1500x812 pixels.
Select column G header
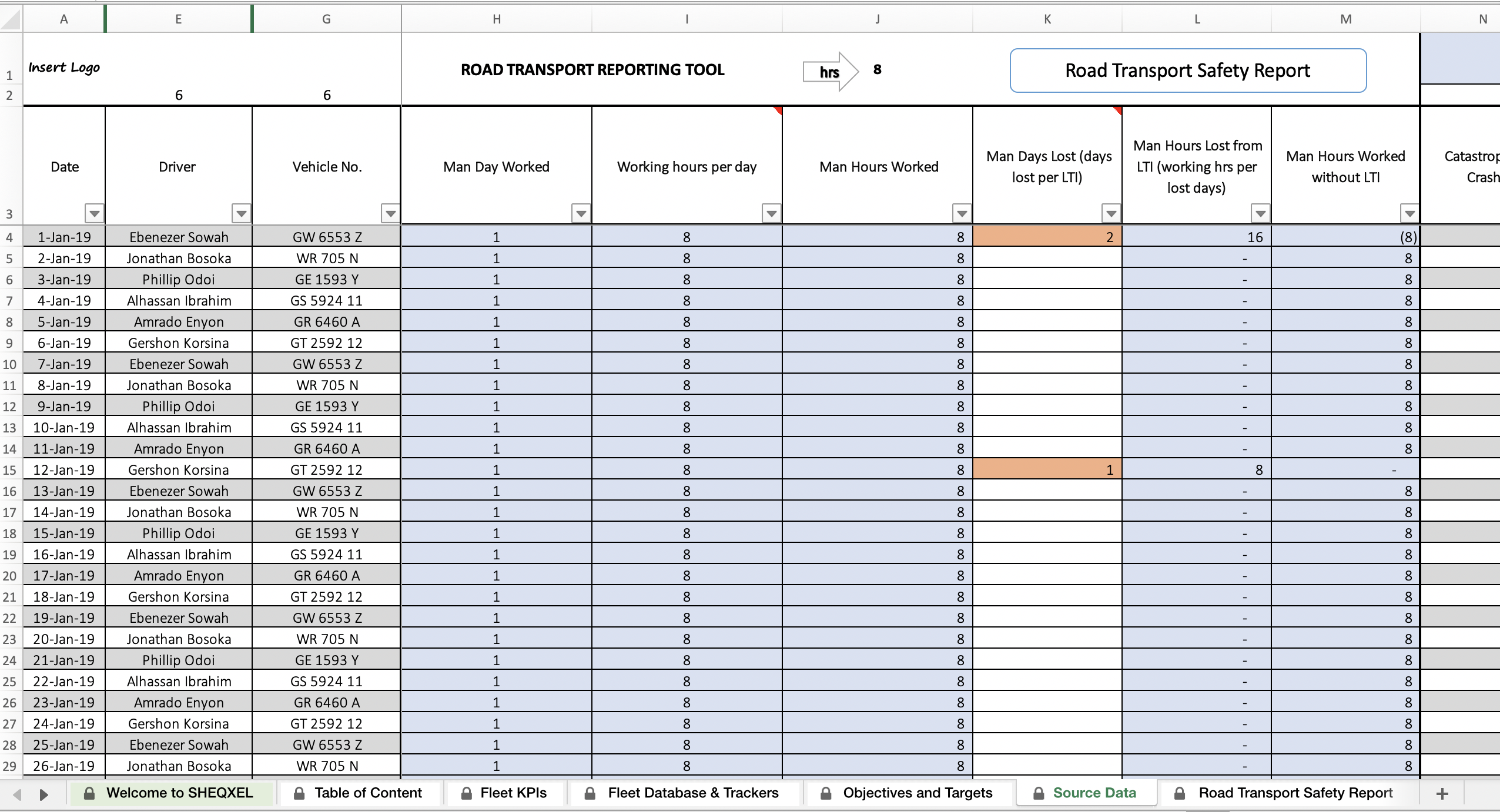tap(327, 19)
